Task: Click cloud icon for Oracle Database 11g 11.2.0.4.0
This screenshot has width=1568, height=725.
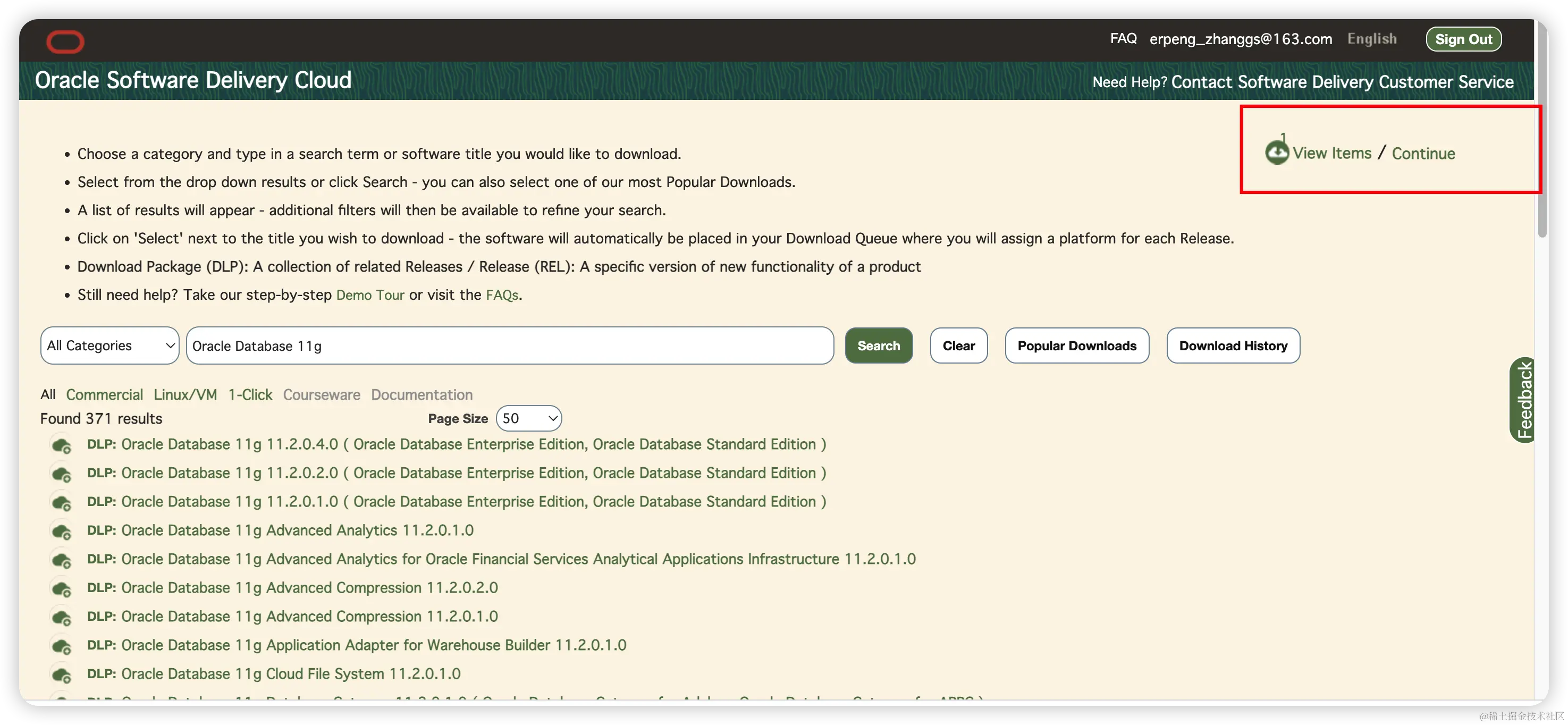Action: click(x=62, y=445)
